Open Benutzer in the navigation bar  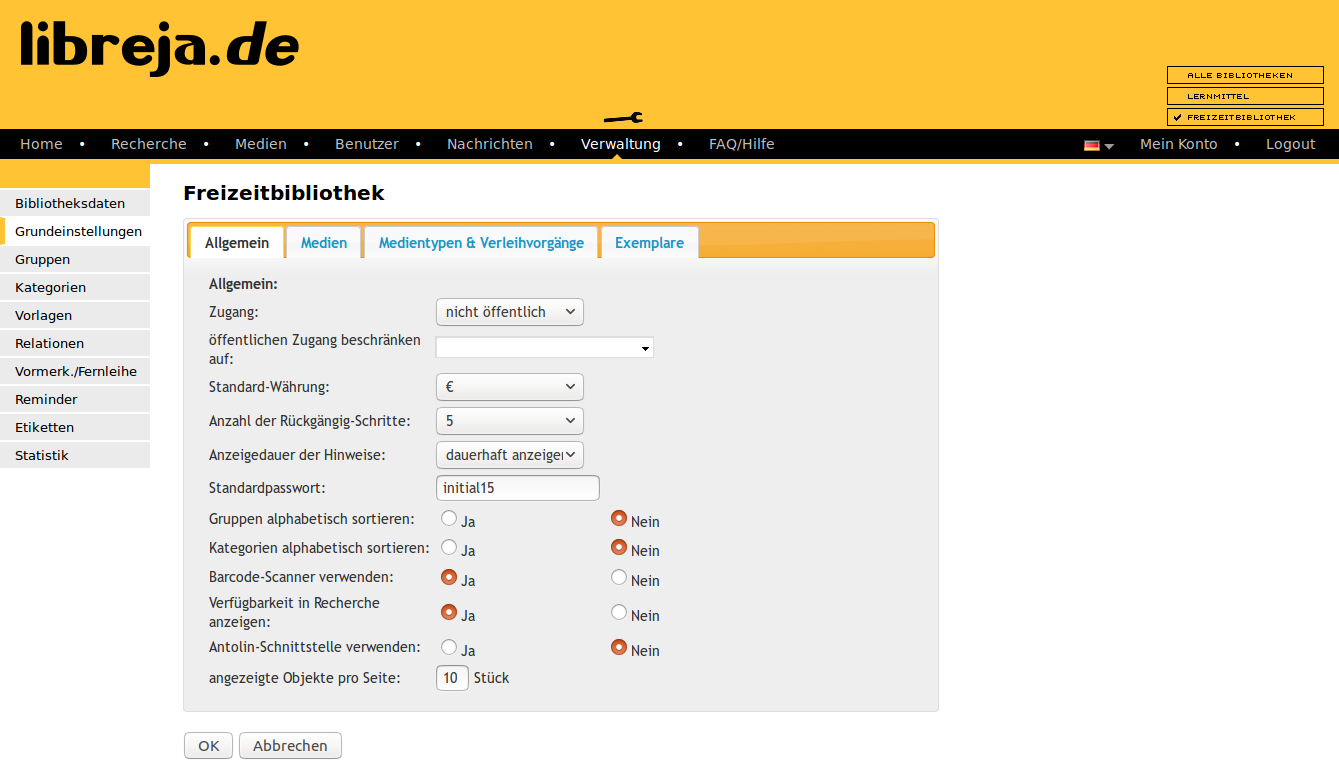pos(366,144)
